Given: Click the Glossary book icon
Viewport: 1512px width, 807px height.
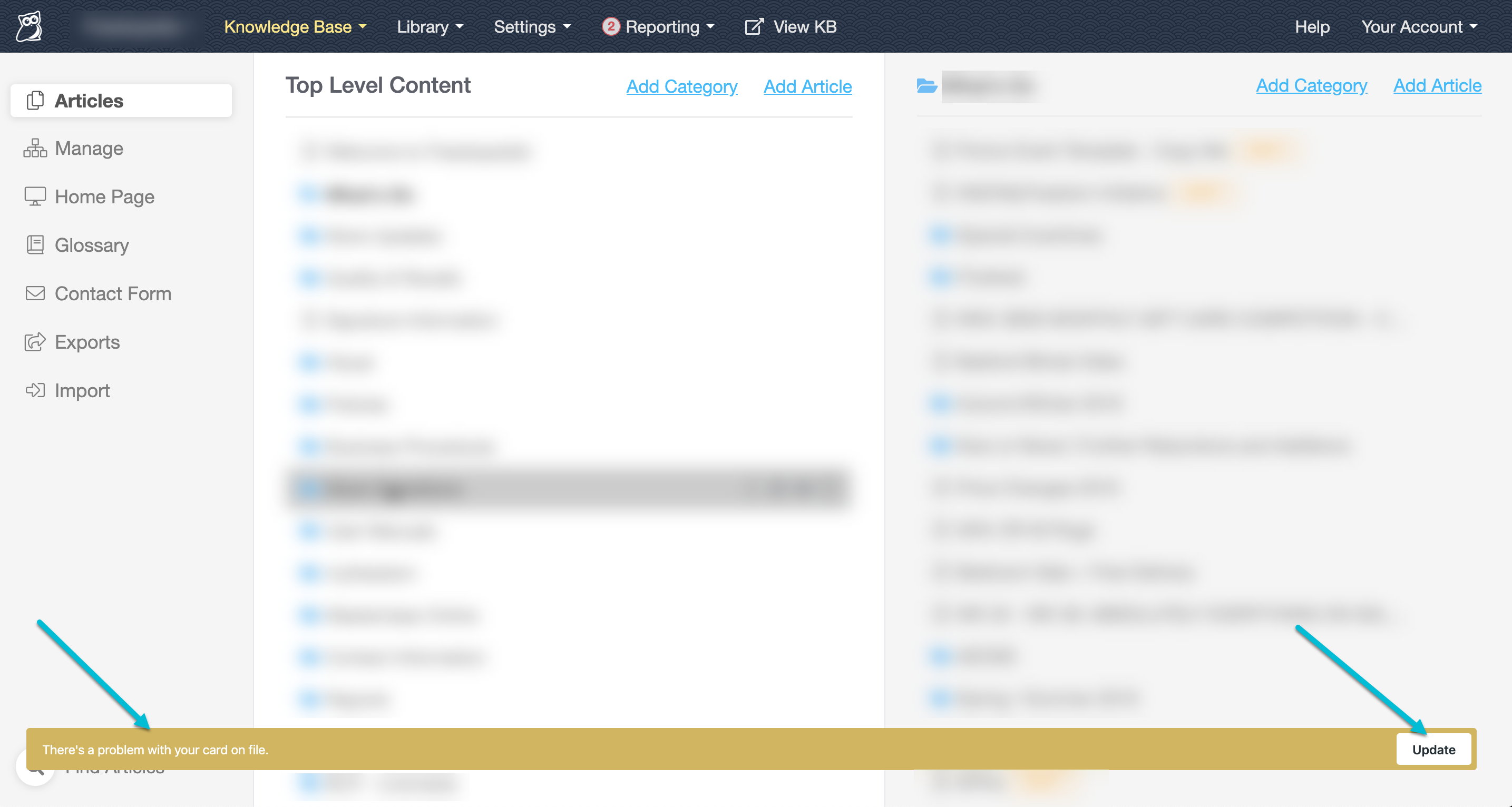Looking at the screenshot, I should click(35, 244).
